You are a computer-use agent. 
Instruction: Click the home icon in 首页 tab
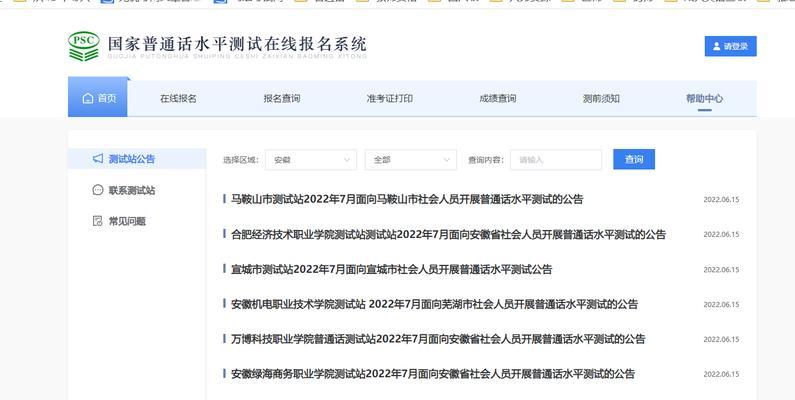88,98
